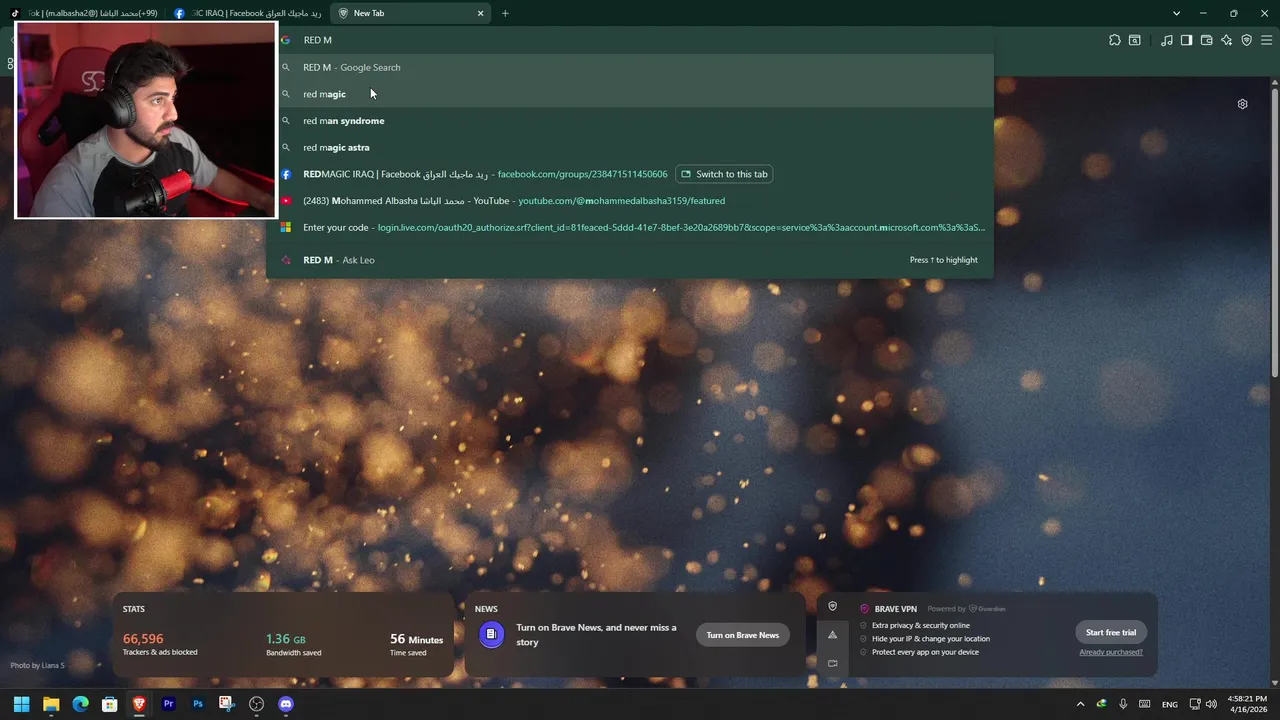Image resolution: width=1280 pixels, height=720 pixels.
Task: Open Snipping Tool from taskbar
Action: pyautogui.click(x=227, y=704)
